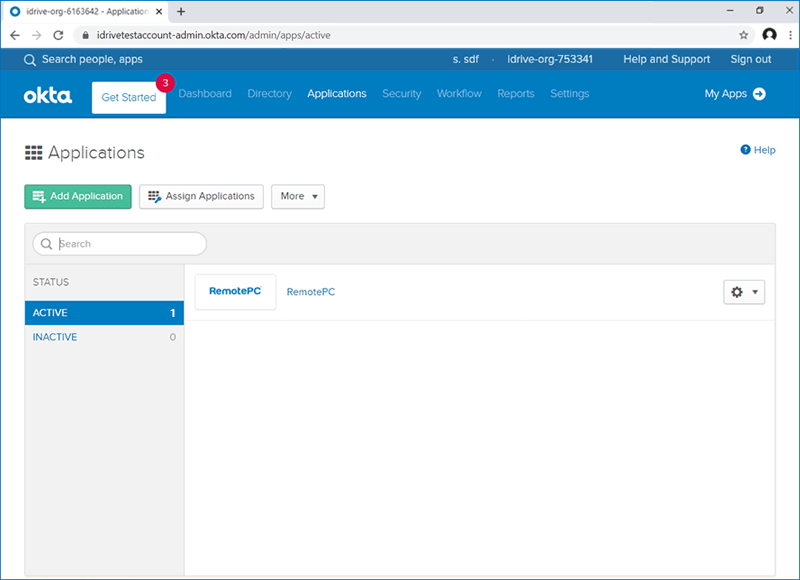
Task: Click the notification badge showing 3
Action: coord(165,83)
